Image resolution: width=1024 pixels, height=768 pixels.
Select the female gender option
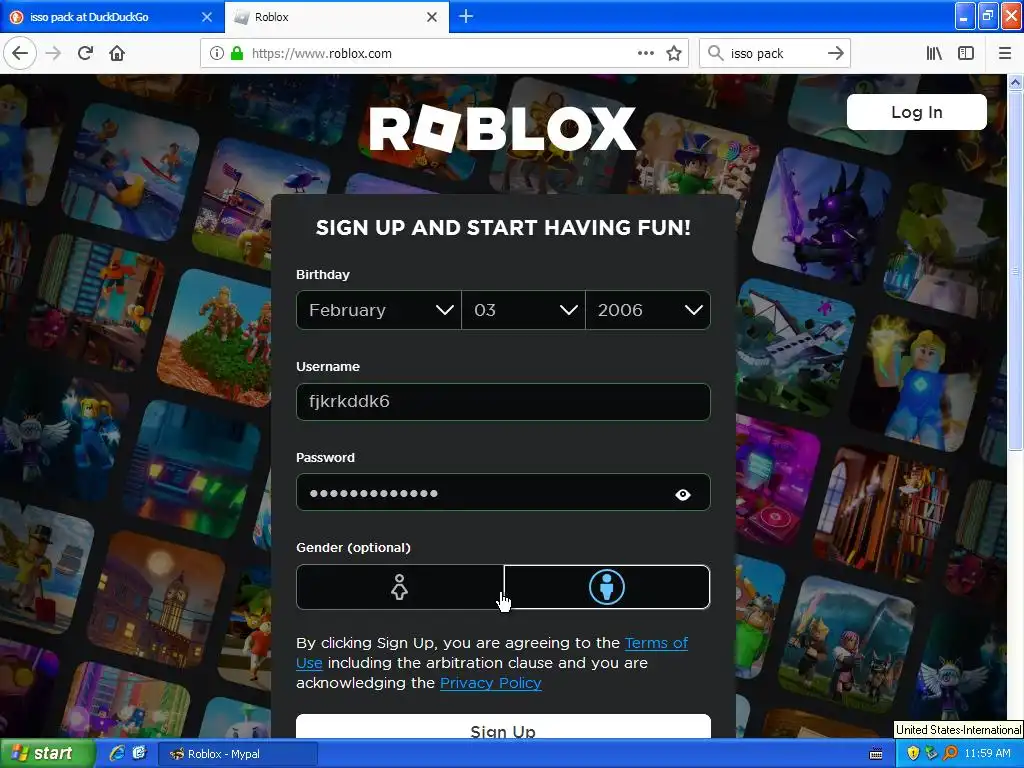400,587
